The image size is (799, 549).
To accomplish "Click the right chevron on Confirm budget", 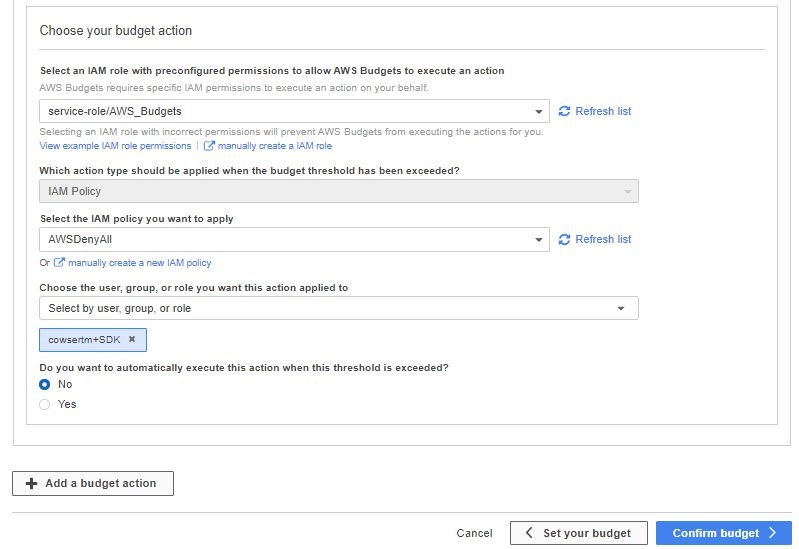I will [x=773, y=533].
